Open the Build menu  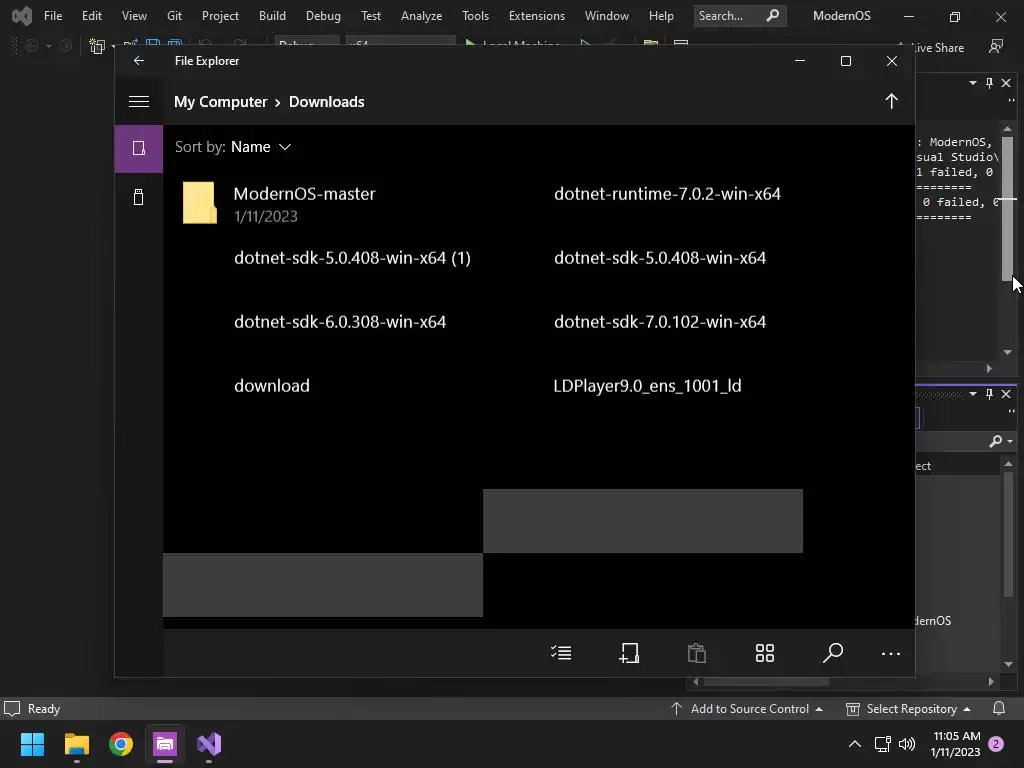coord(272,16)
